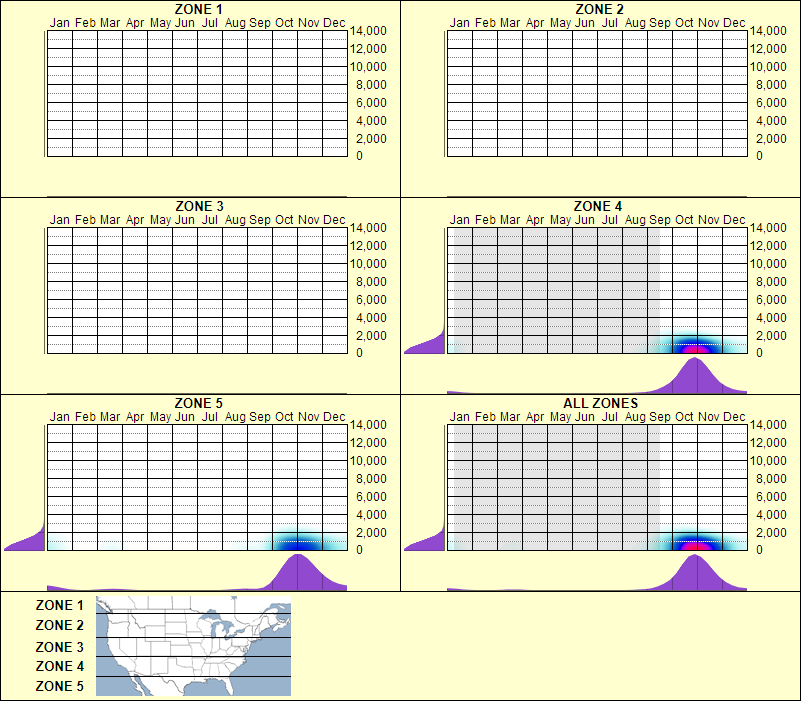Click the United States map thumbnail
This screenshot has height=701, width=801.
click(191, 646)
